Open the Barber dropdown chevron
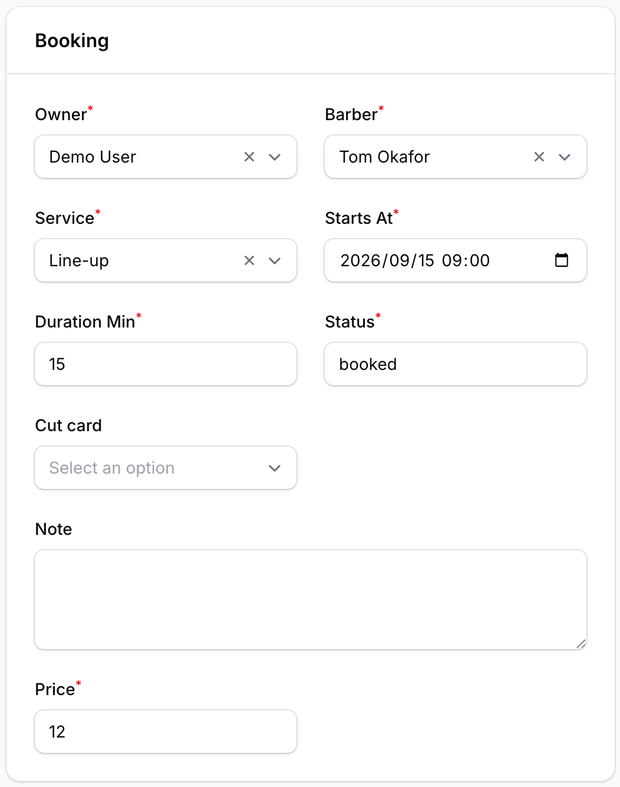Image resolution: width=620 pixels, height=787 pixels. [564, 157]
